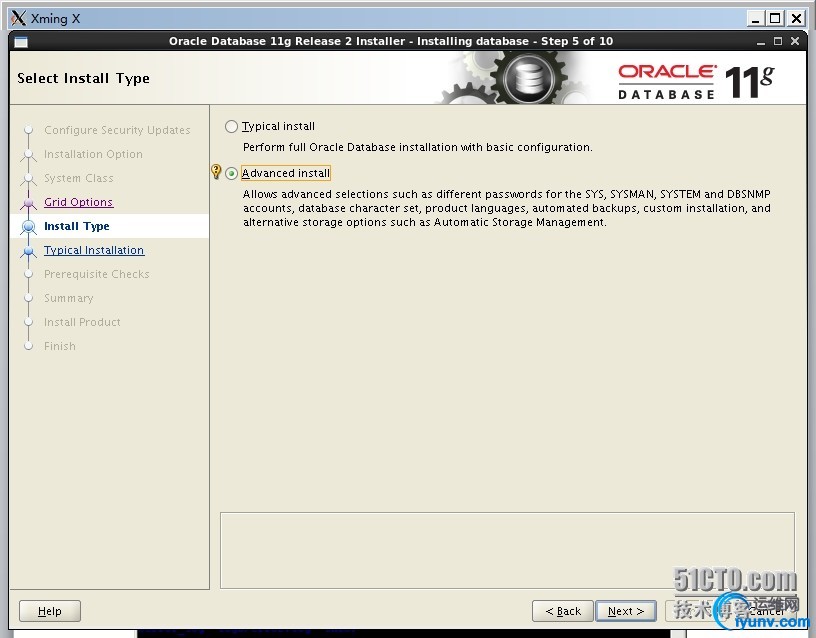
Task: Open the Grid Options step link
Action: [x=78, y=202]
